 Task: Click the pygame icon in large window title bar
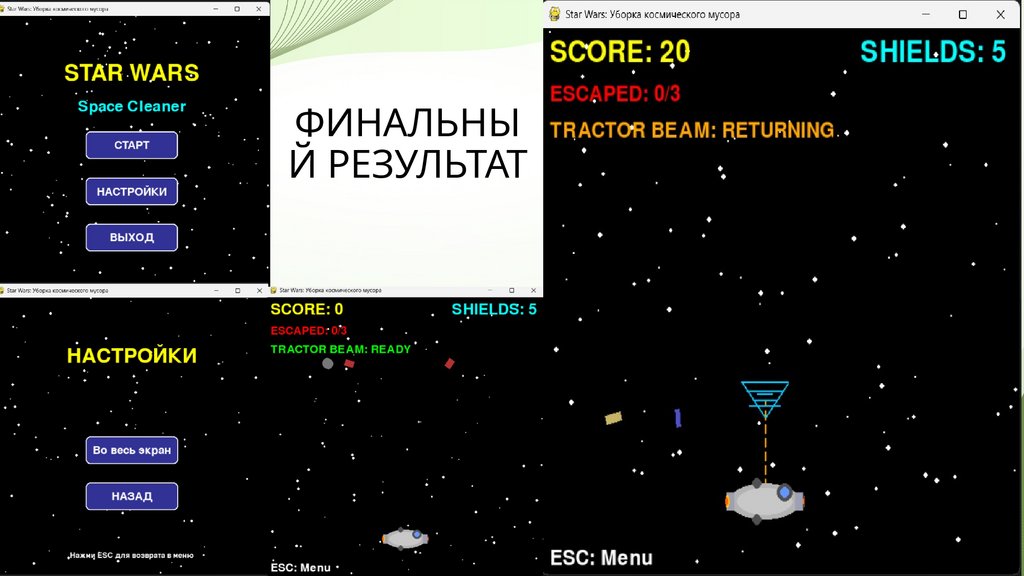554,14
